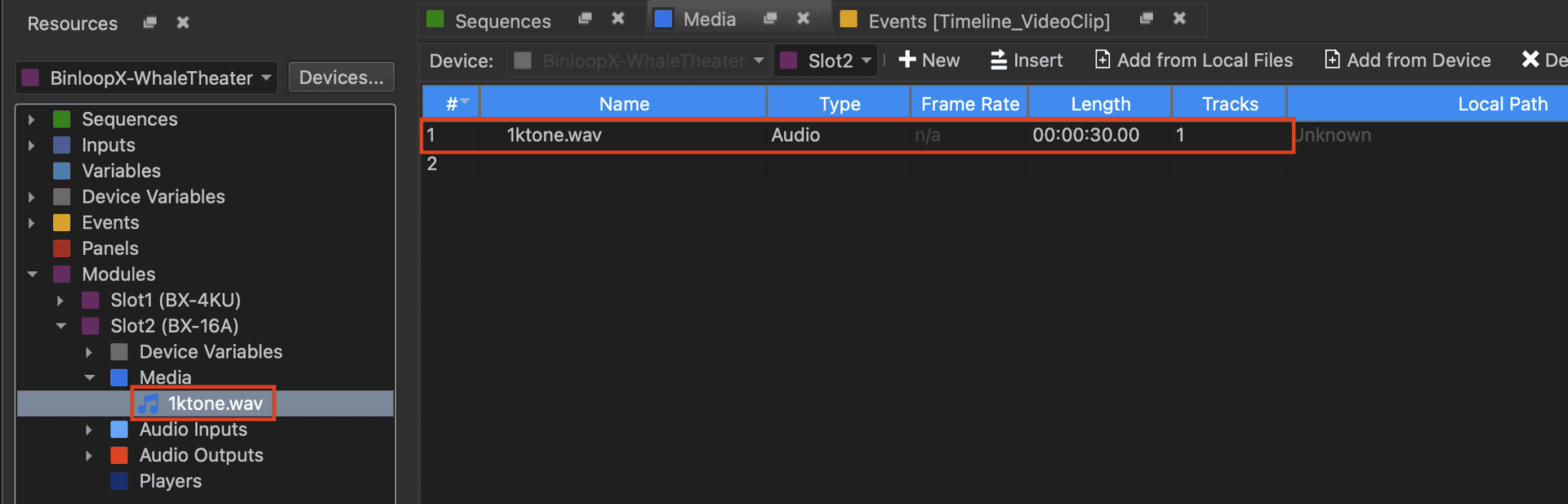Expand the Sequences tree node
Viewport: 1568px width, 504px height.
pyautogui.click(x=31, y=119)
